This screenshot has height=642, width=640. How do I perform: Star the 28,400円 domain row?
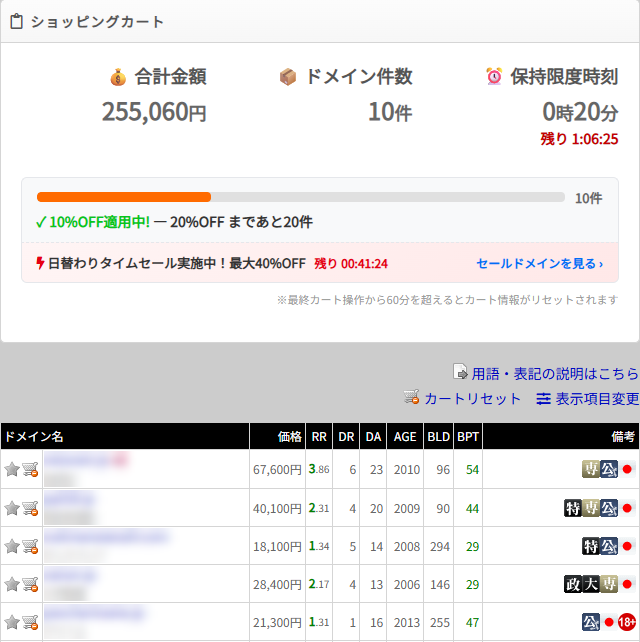(x=12, y=584)
